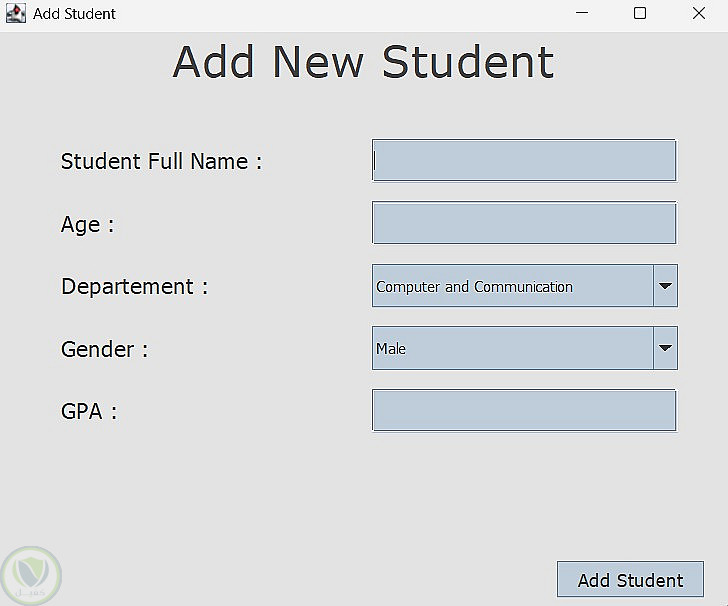
Task: Click the Java app icon in title bar
Action: tap(15, 14)
